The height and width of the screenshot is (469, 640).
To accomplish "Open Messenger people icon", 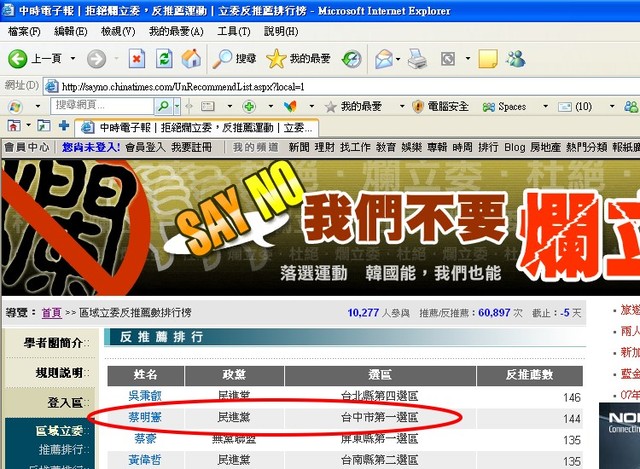I will (x=516, y=59).
